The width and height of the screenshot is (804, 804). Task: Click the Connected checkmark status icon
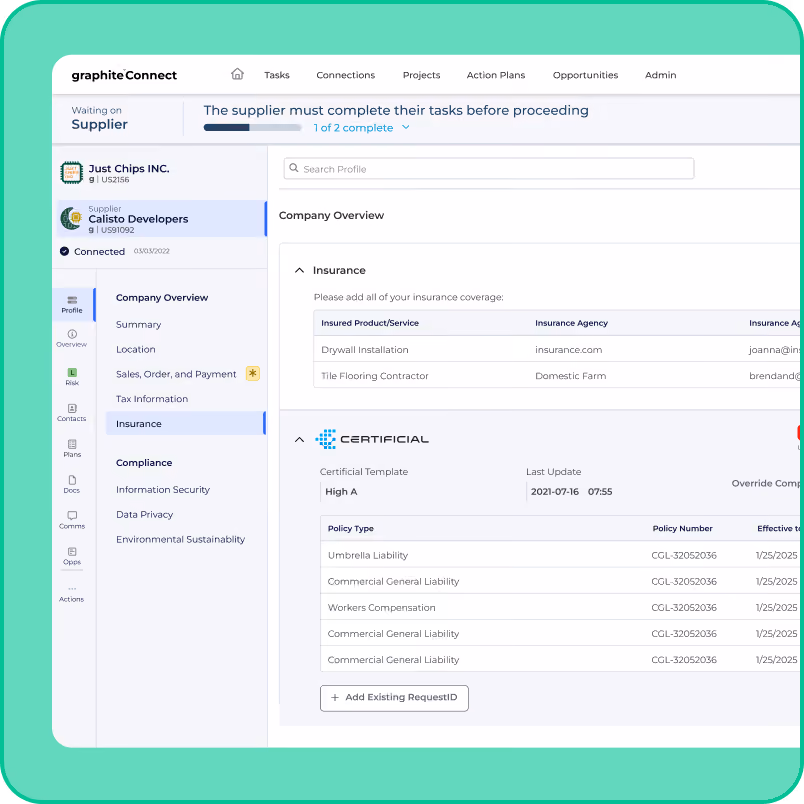coord(64,251)
